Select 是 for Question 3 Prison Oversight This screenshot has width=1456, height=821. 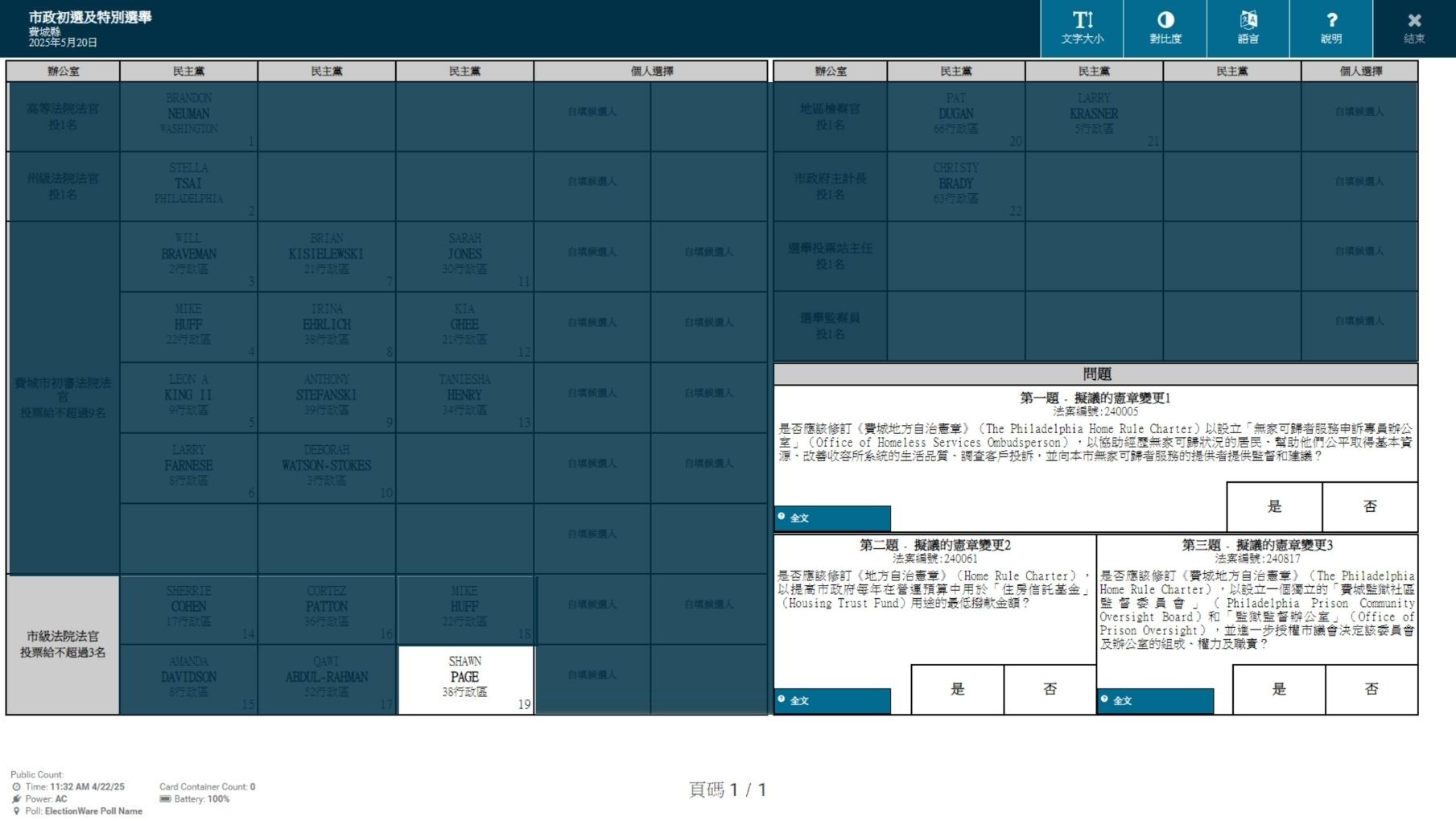1279,689
